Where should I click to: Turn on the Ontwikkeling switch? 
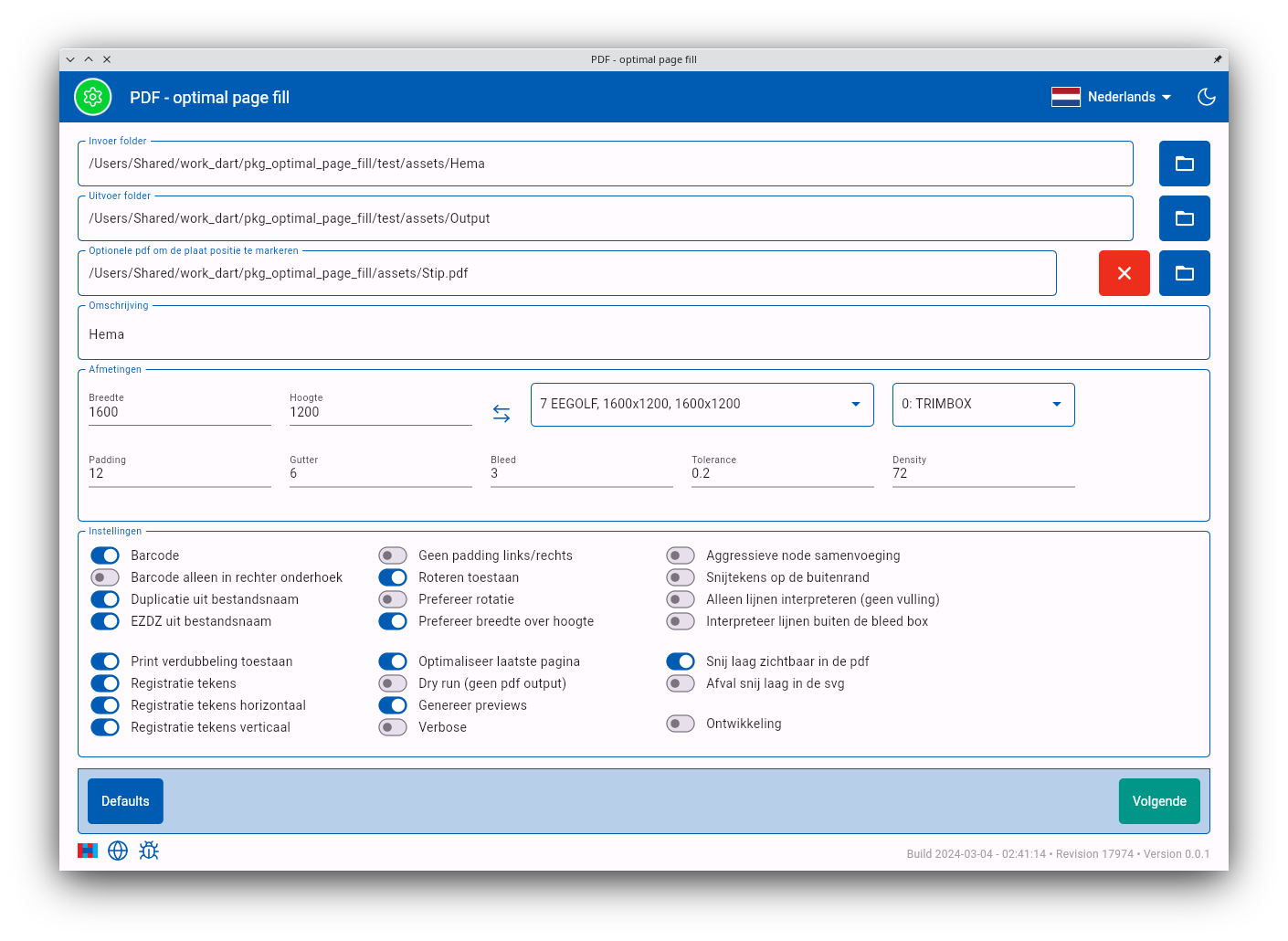pos(681,724)
